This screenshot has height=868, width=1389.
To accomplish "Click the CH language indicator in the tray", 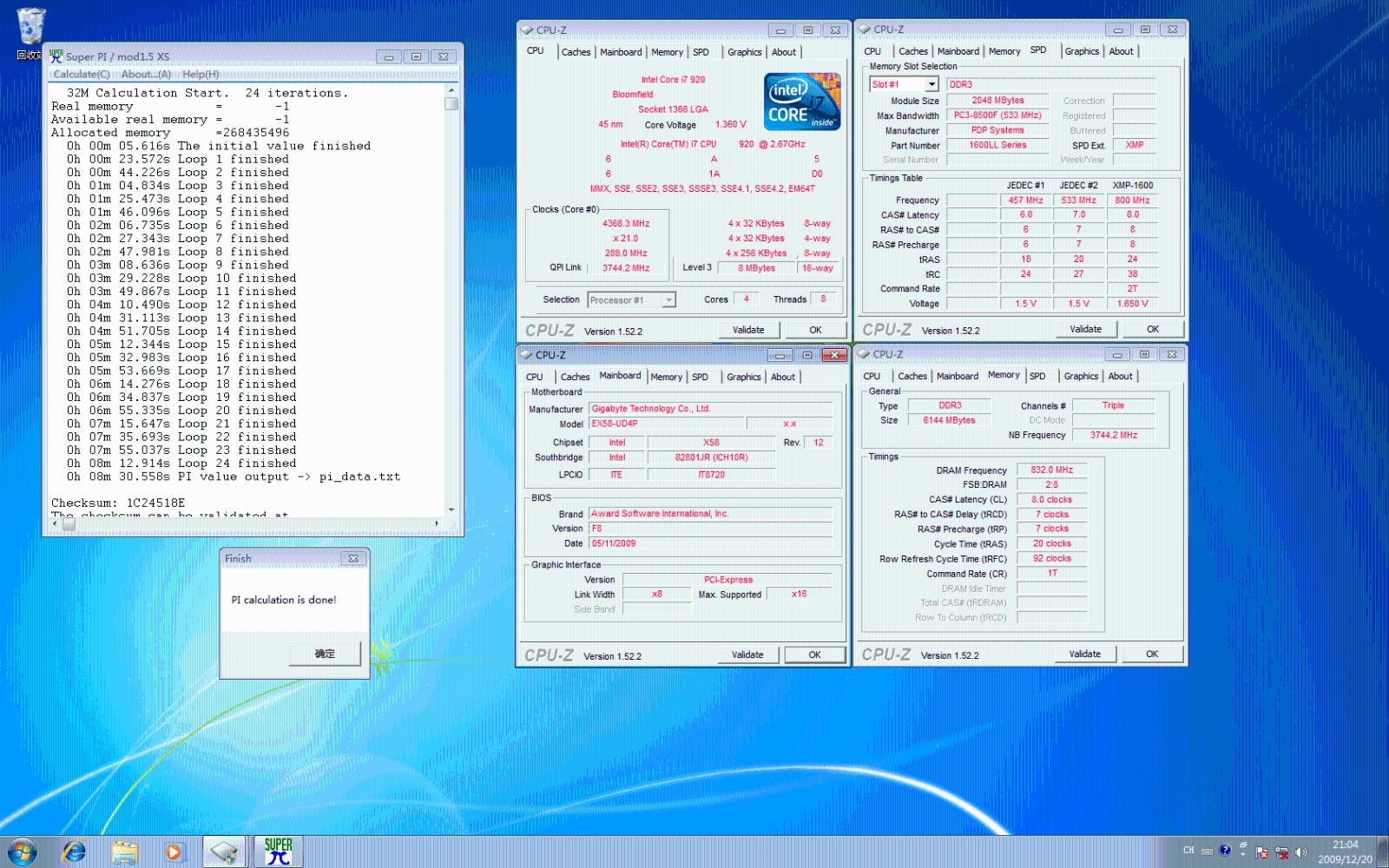I will coord(1188,851).
